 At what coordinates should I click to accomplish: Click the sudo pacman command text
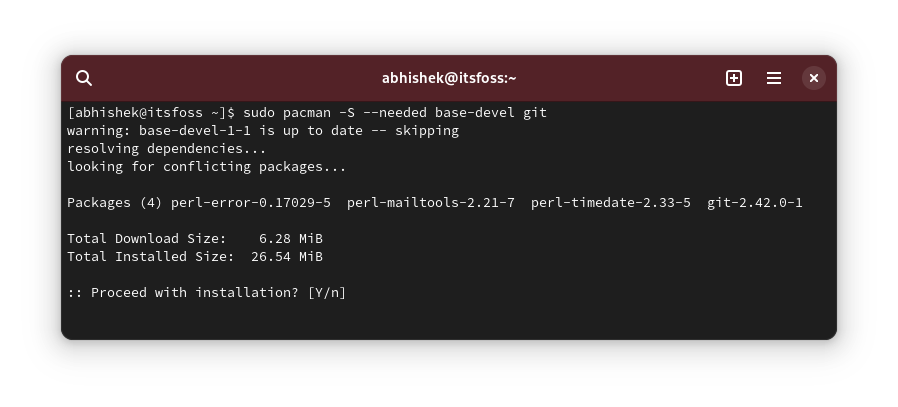(x=395, y=113)
